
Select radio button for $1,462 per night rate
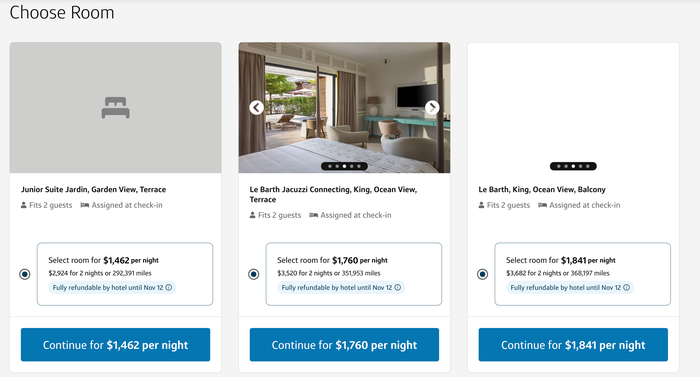coord(25,274)
